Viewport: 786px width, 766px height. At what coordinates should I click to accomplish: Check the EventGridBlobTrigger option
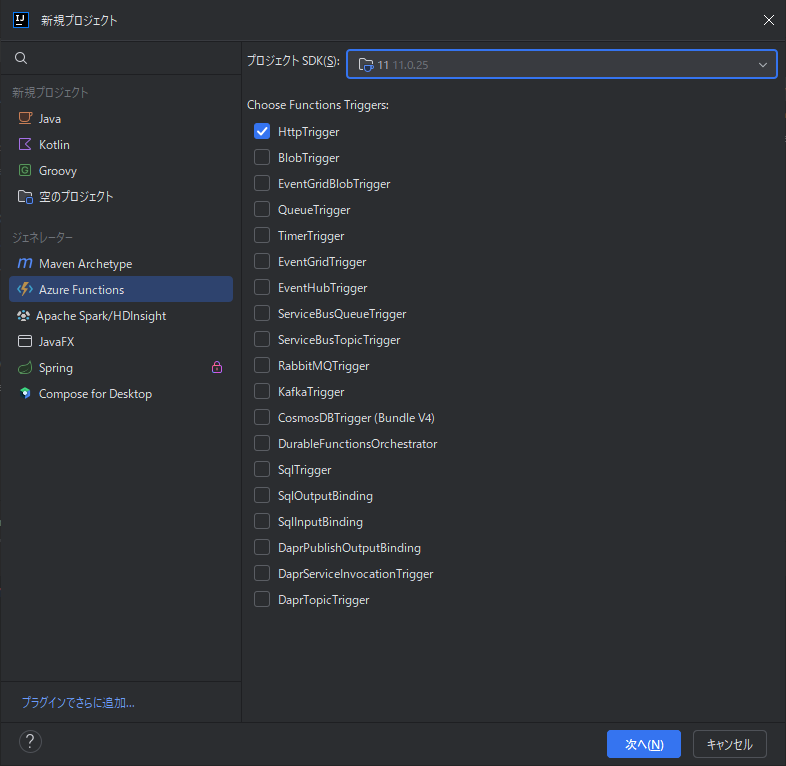(262, 183)
